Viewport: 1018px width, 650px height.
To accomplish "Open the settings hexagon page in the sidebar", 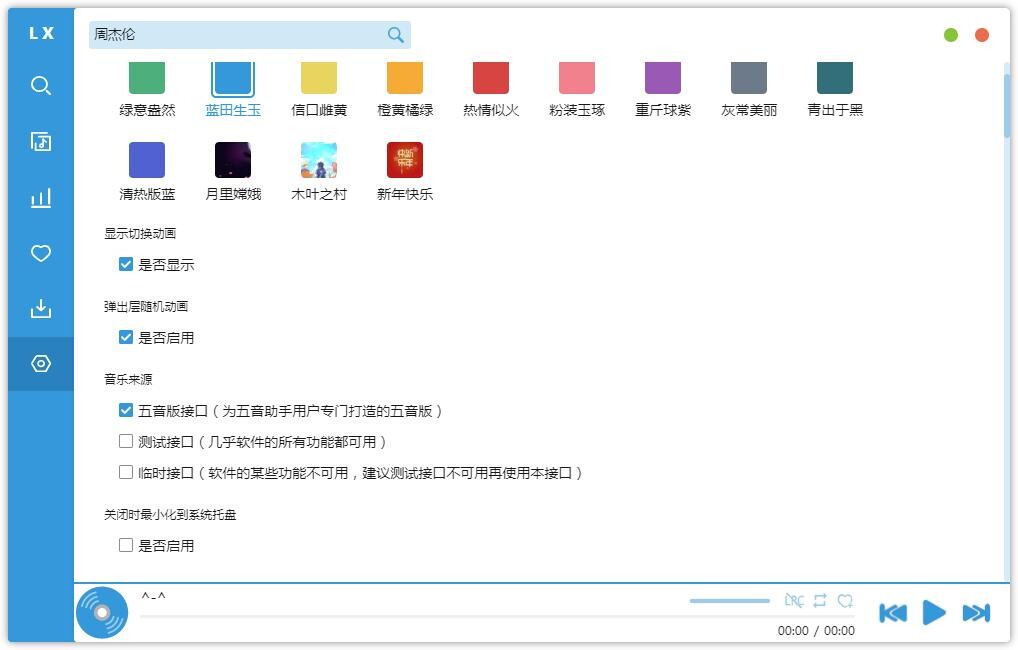I will (41, 364).
